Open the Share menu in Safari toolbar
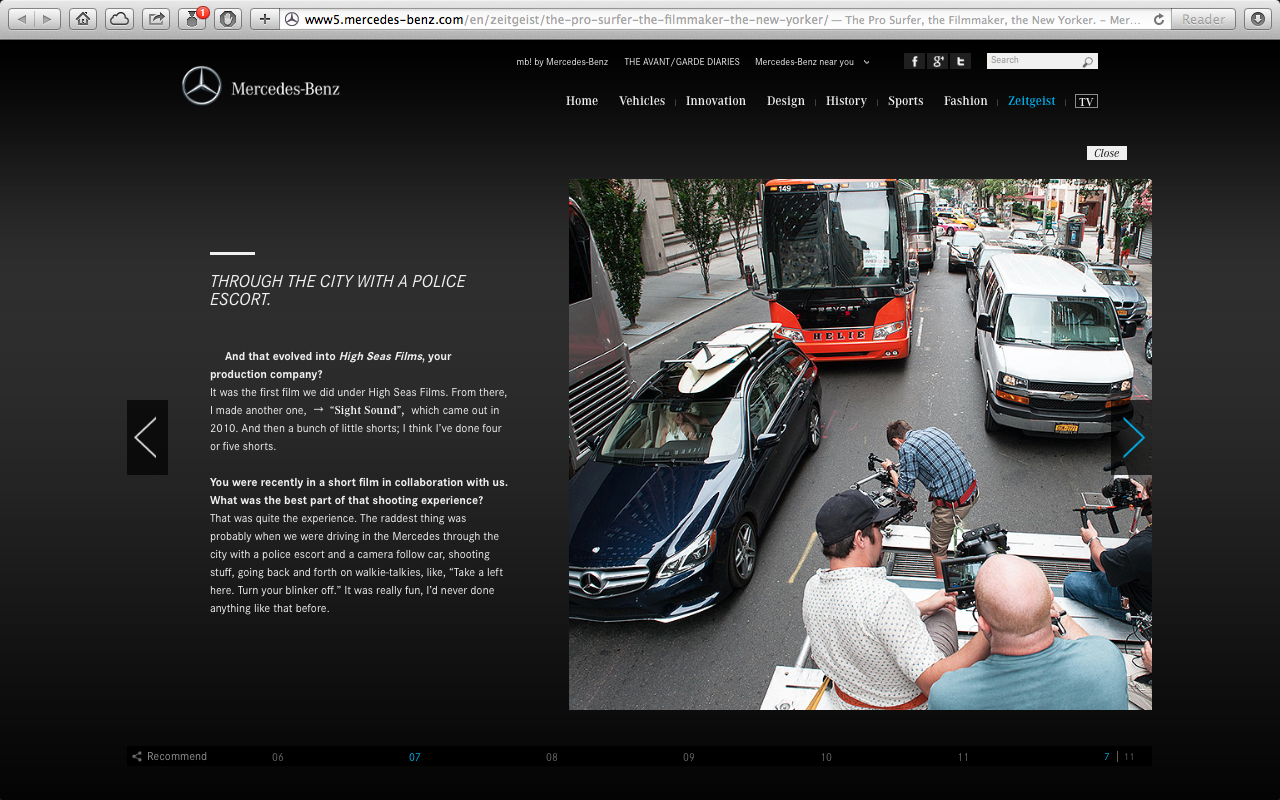 (156, 19)
